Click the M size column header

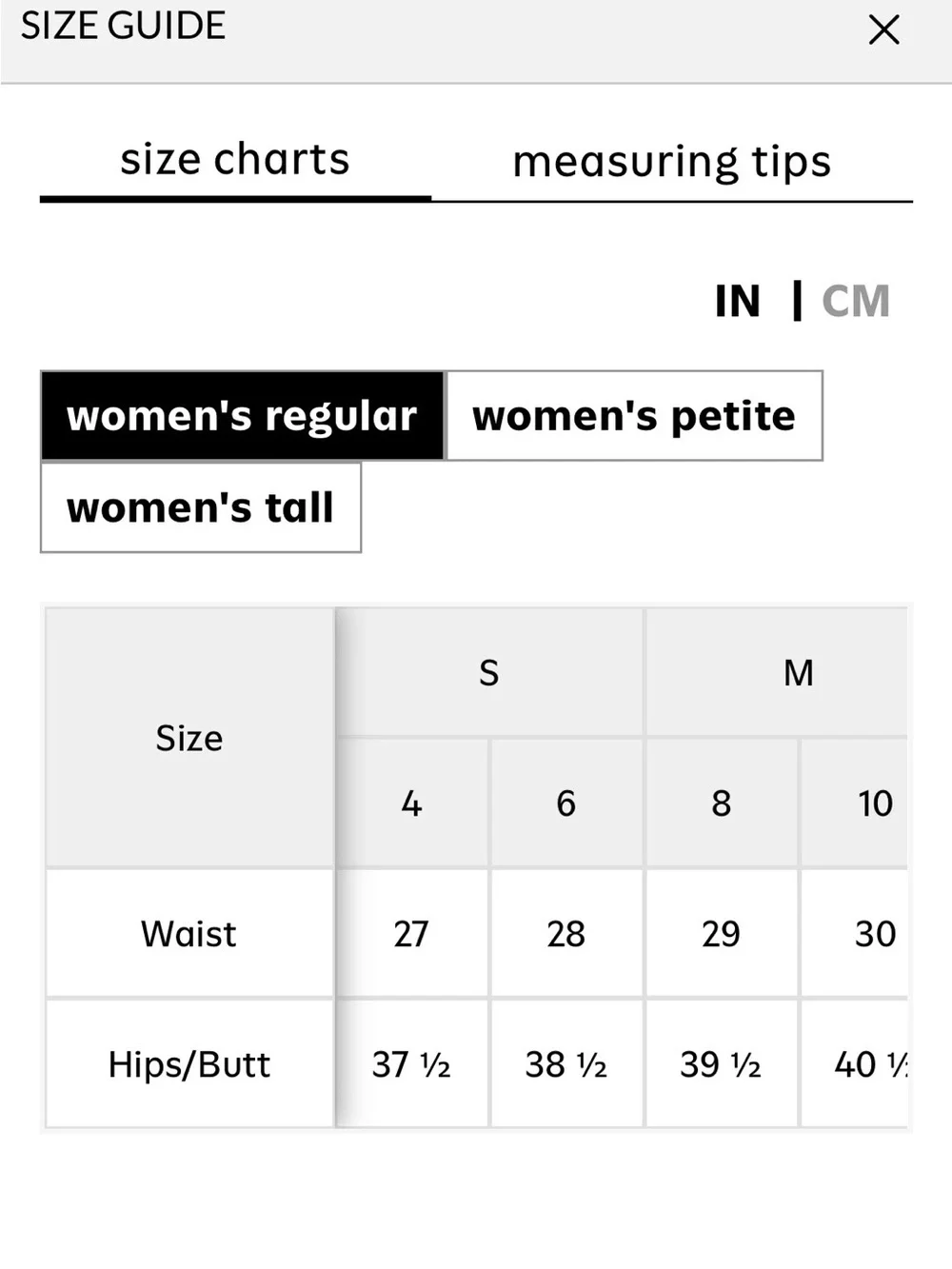point(778,672)
